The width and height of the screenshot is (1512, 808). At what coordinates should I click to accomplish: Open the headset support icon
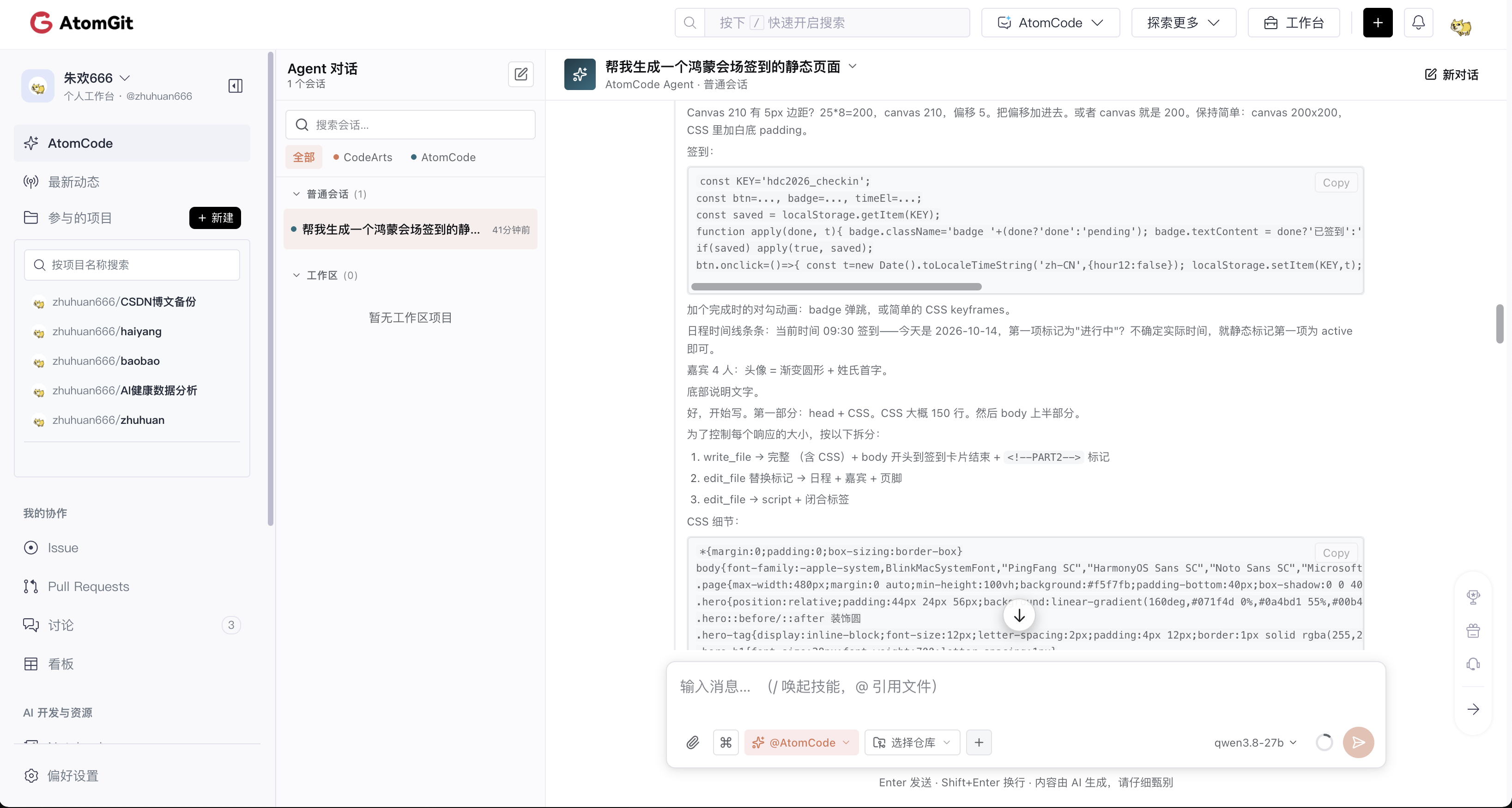click(x=1473, y=664)
